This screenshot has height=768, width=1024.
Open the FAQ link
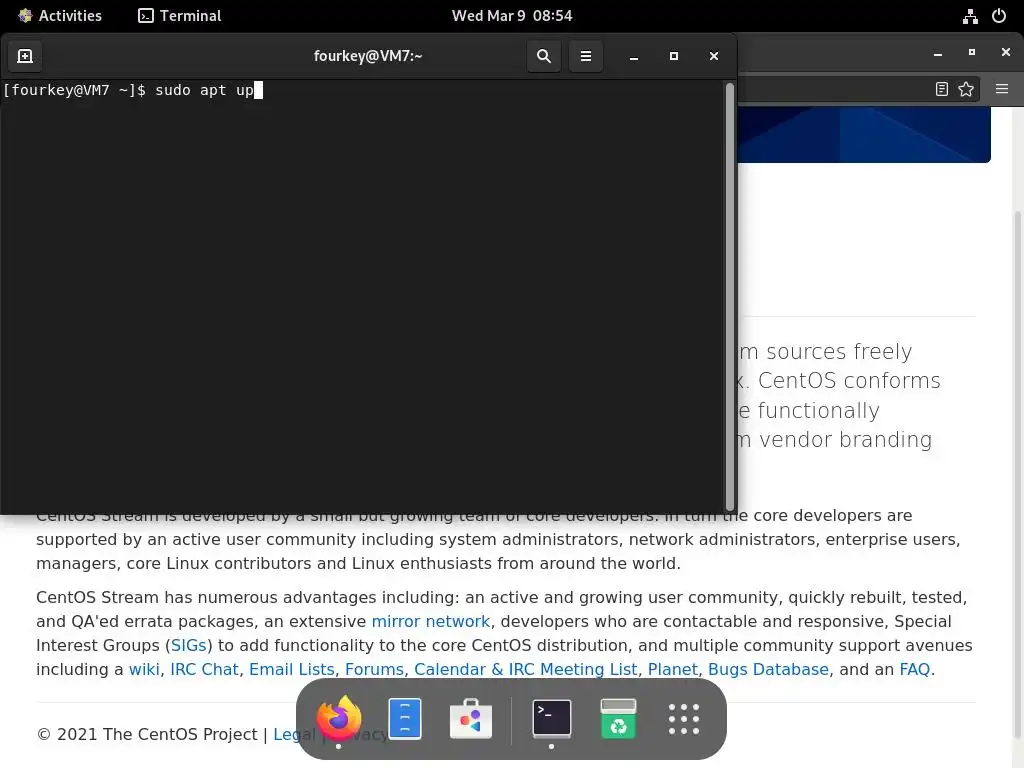coord(915,669)
